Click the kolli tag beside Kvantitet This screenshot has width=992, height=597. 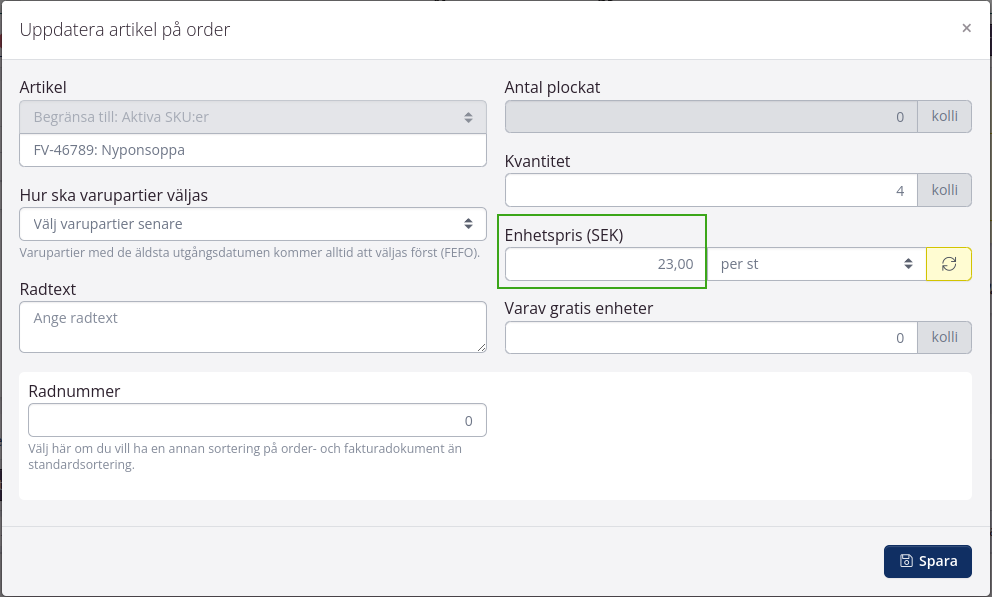point(945,190)
